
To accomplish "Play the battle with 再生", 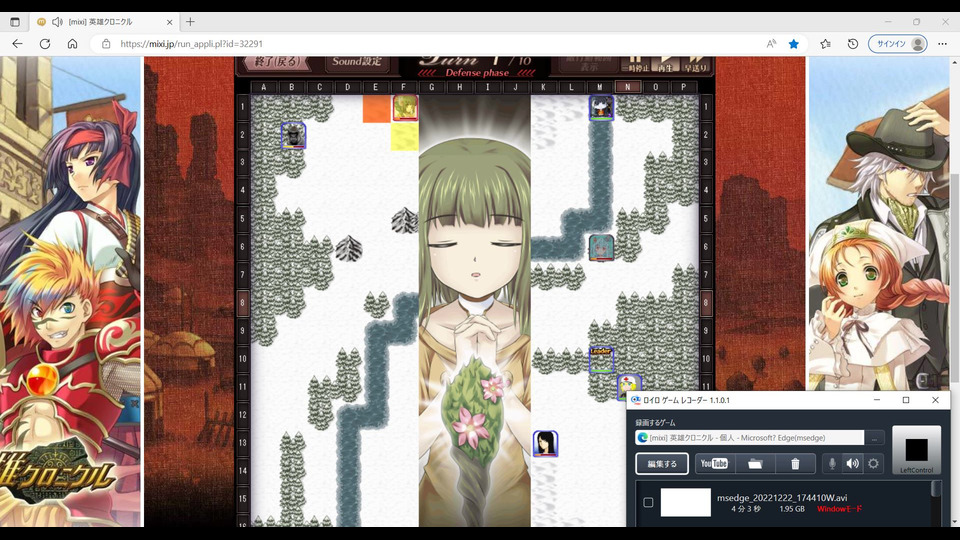I will 665,64.
